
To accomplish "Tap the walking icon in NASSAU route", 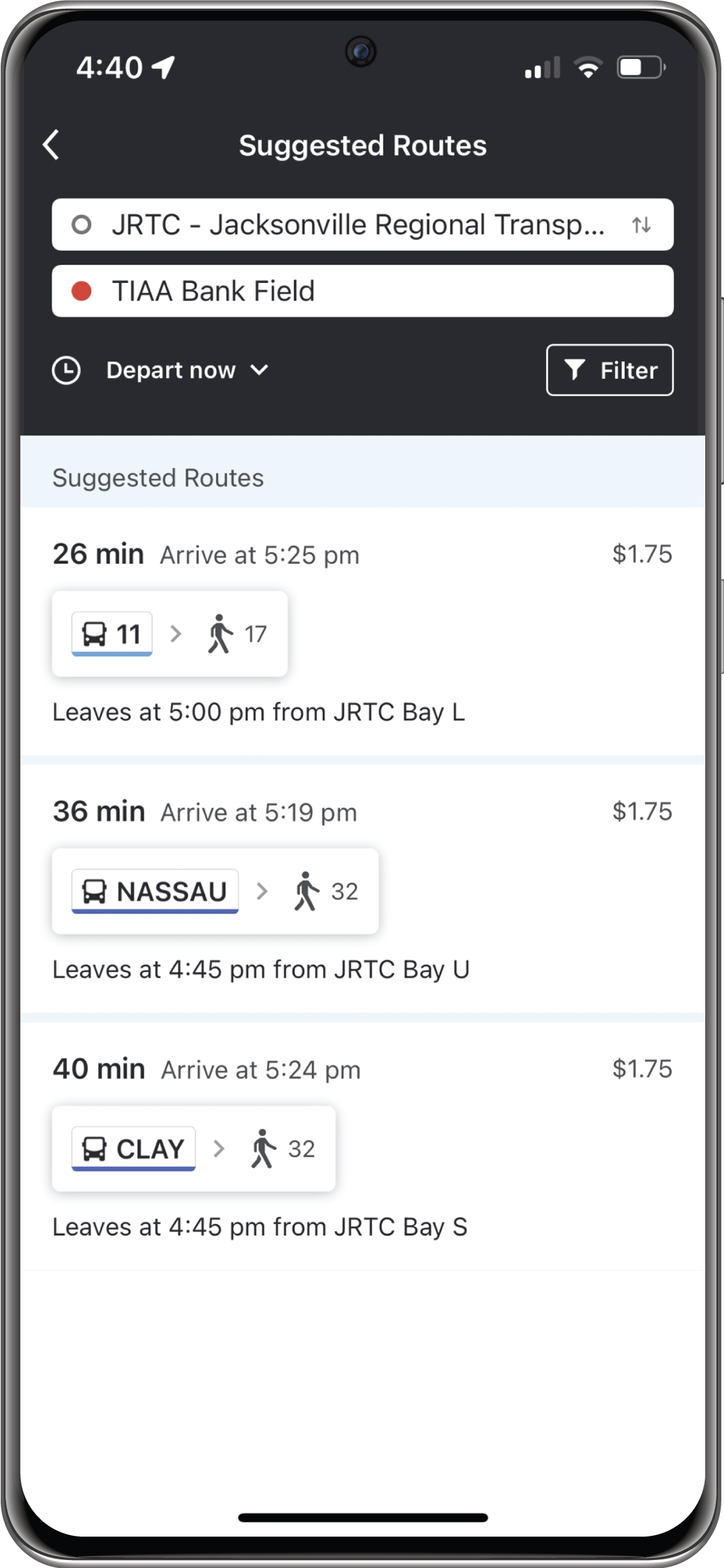I will tap(306, 891).
